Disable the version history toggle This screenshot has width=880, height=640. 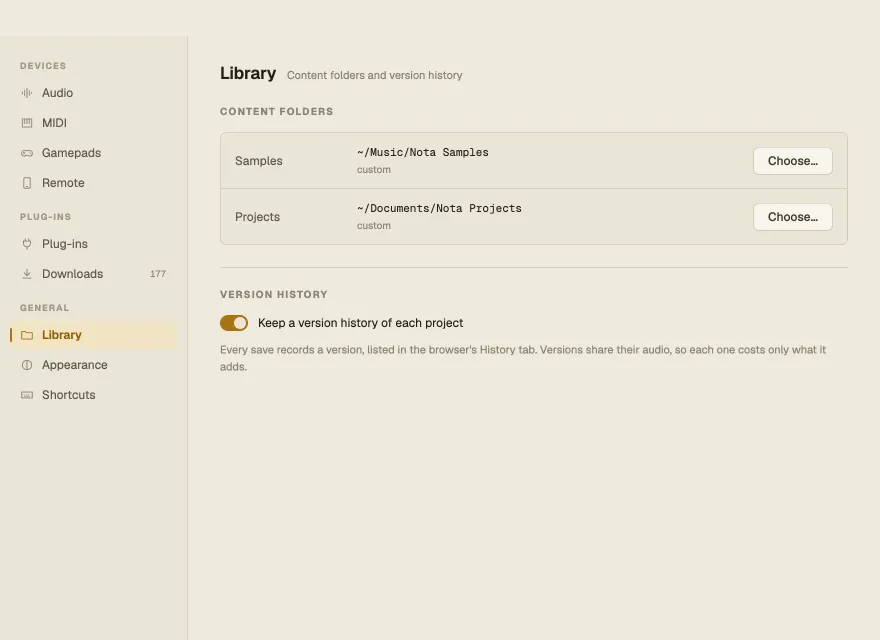click(234, 323)
